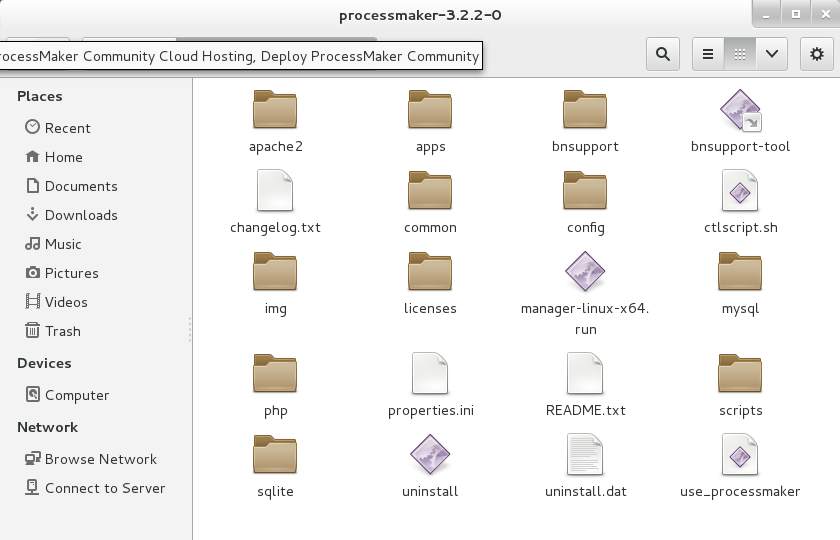
Task: Go to Home in Places
Action: [x=63, y=157]
